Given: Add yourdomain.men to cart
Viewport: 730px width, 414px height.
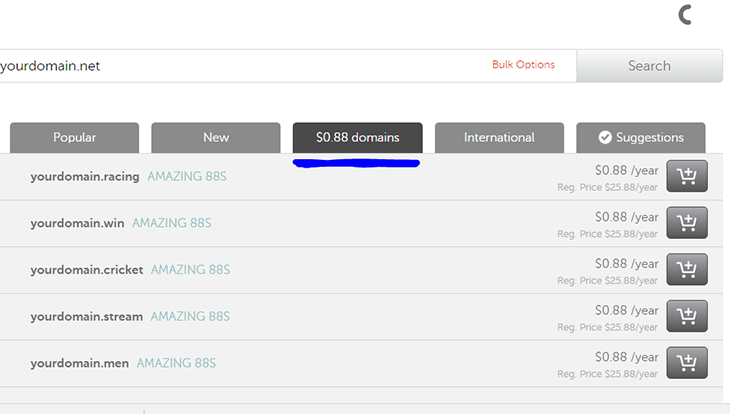Looking at the screenshot, I should (x=687, y=362).
